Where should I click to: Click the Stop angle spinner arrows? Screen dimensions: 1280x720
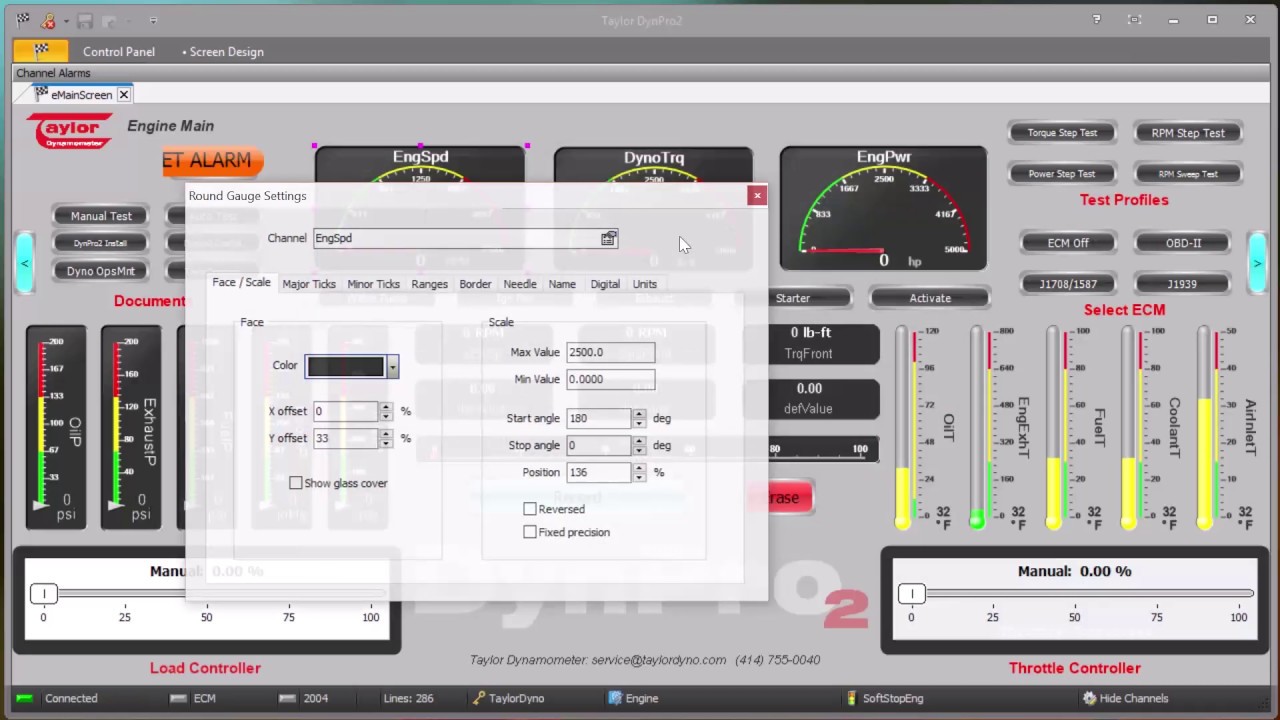point(639,445)
